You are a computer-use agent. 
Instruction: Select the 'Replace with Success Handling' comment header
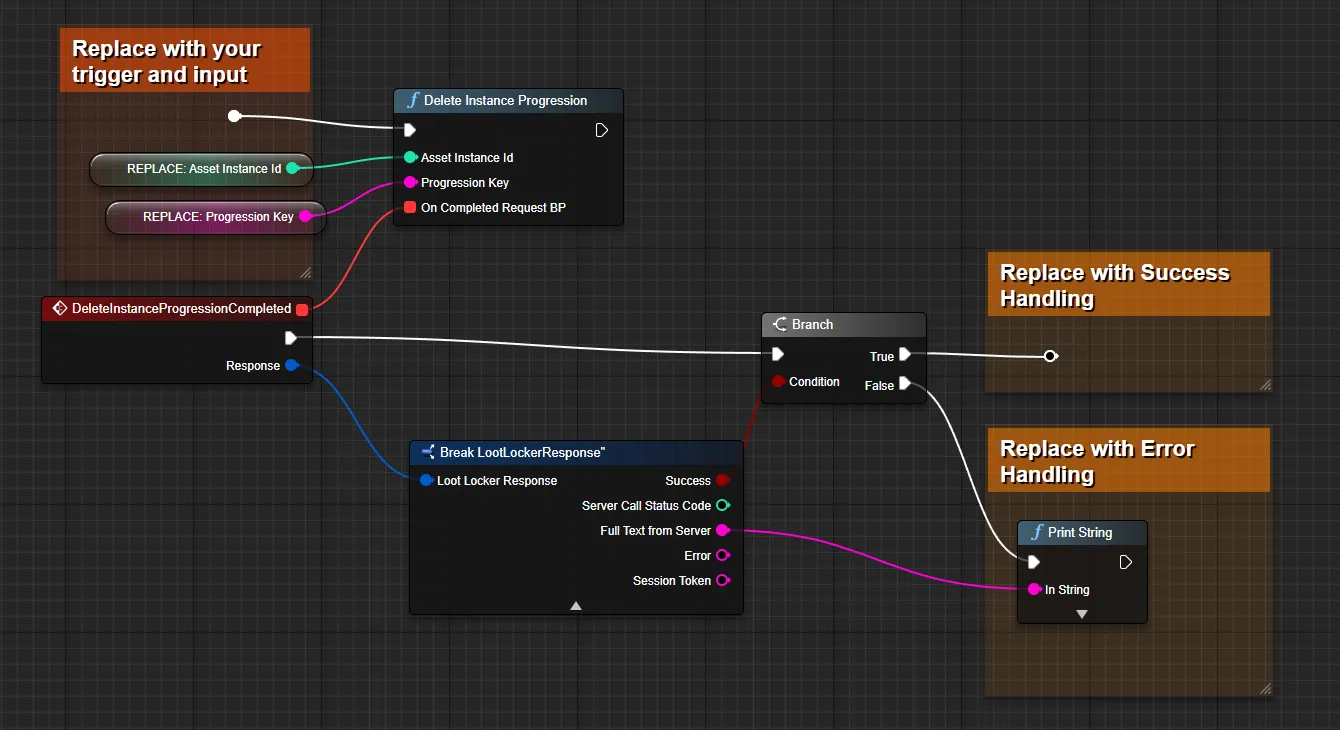[1128, 285]
